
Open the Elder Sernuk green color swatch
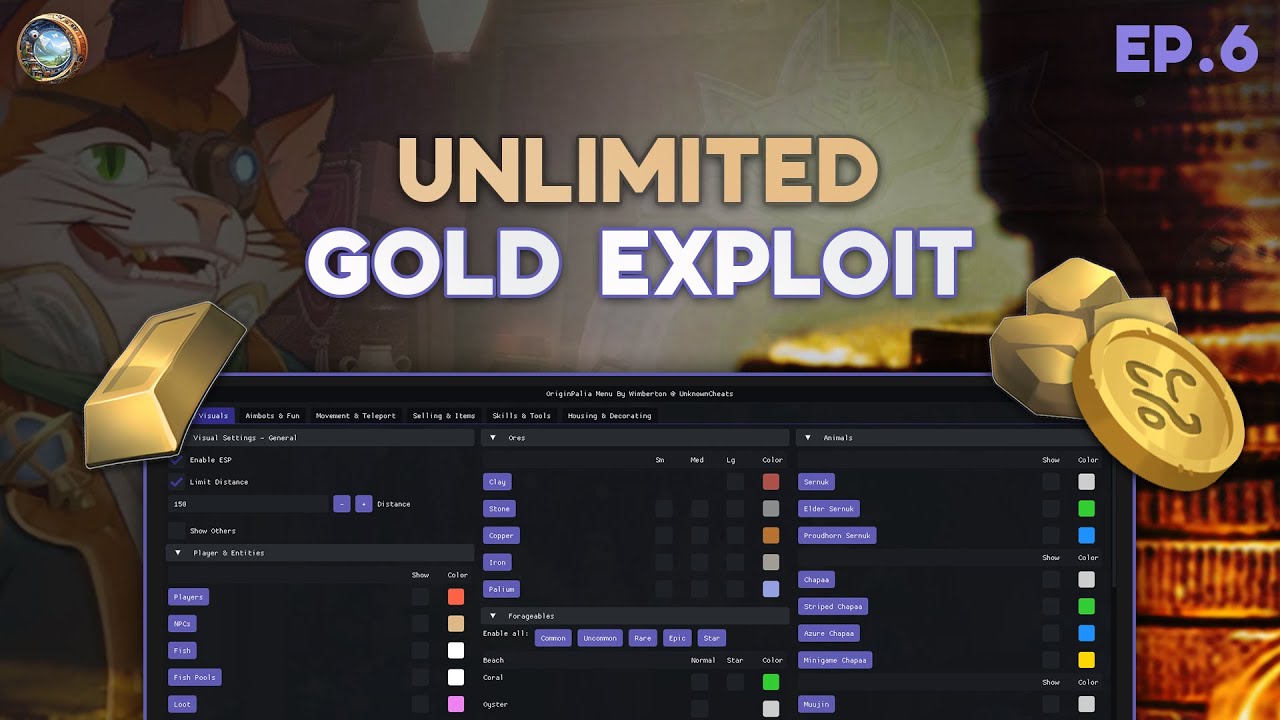tap(1086, 509)
